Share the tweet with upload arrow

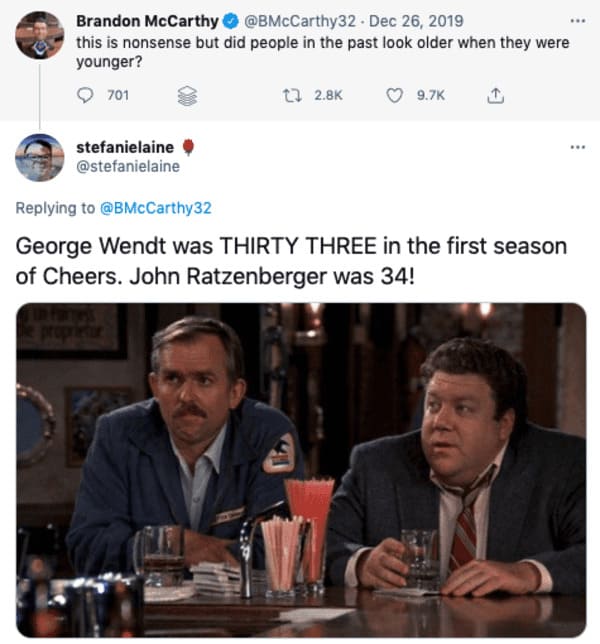[495, 96]
